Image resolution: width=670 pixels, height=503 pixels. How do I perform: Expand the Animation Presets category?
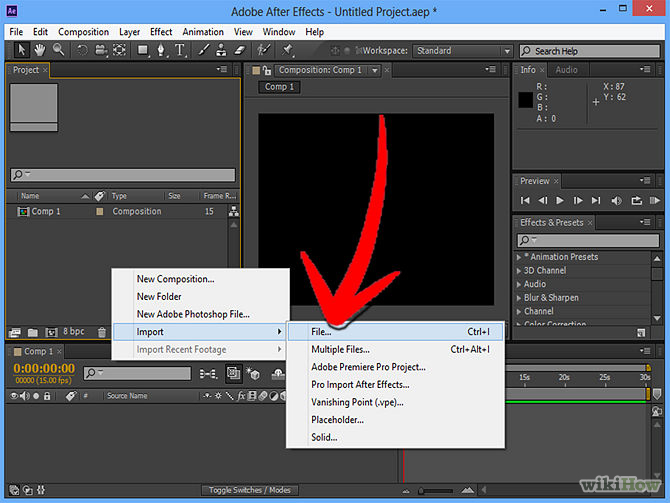519,257
